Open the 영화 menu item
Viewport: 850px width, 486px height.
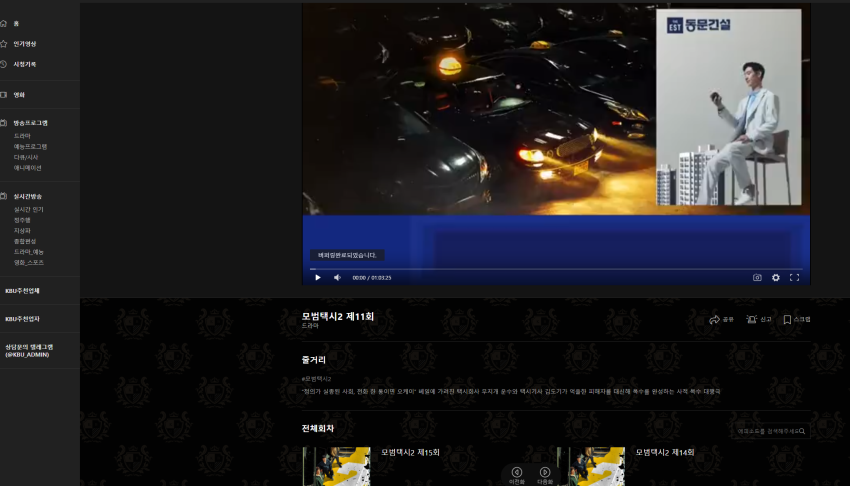pyautogui.click(x=19, y=95)
